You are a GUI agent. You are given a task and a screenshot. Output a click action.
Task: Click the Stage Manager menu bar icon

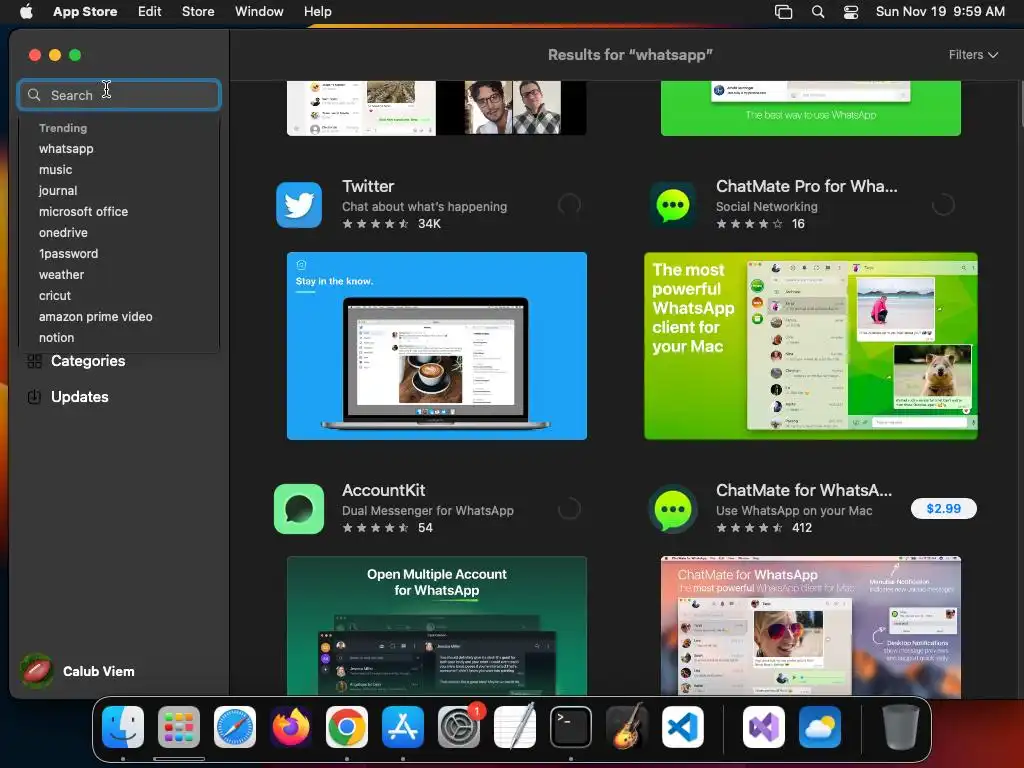[x=783, y=12]
